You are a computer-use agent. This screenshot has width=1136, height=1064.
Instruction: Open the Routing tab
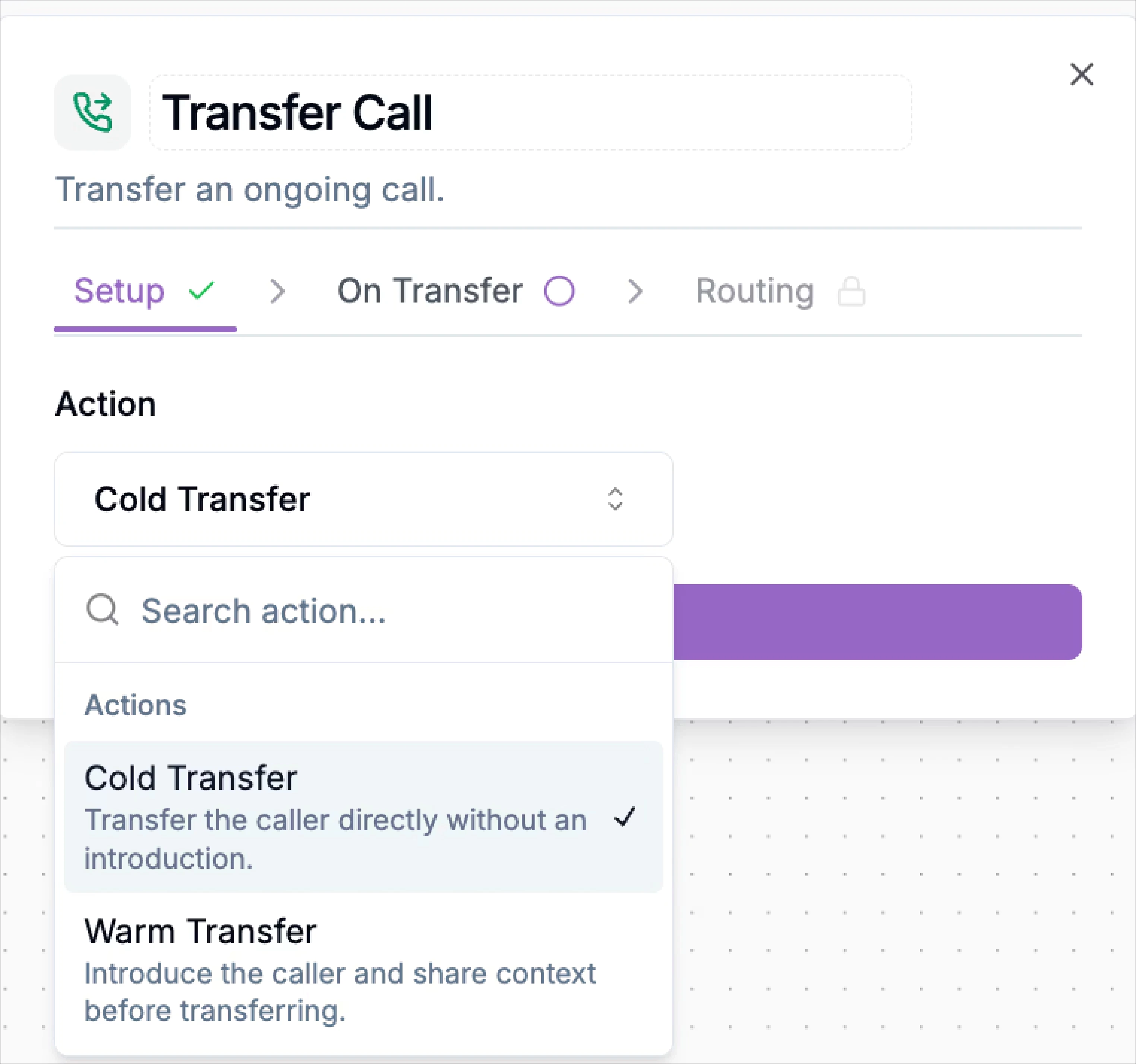tap(754, 291)
